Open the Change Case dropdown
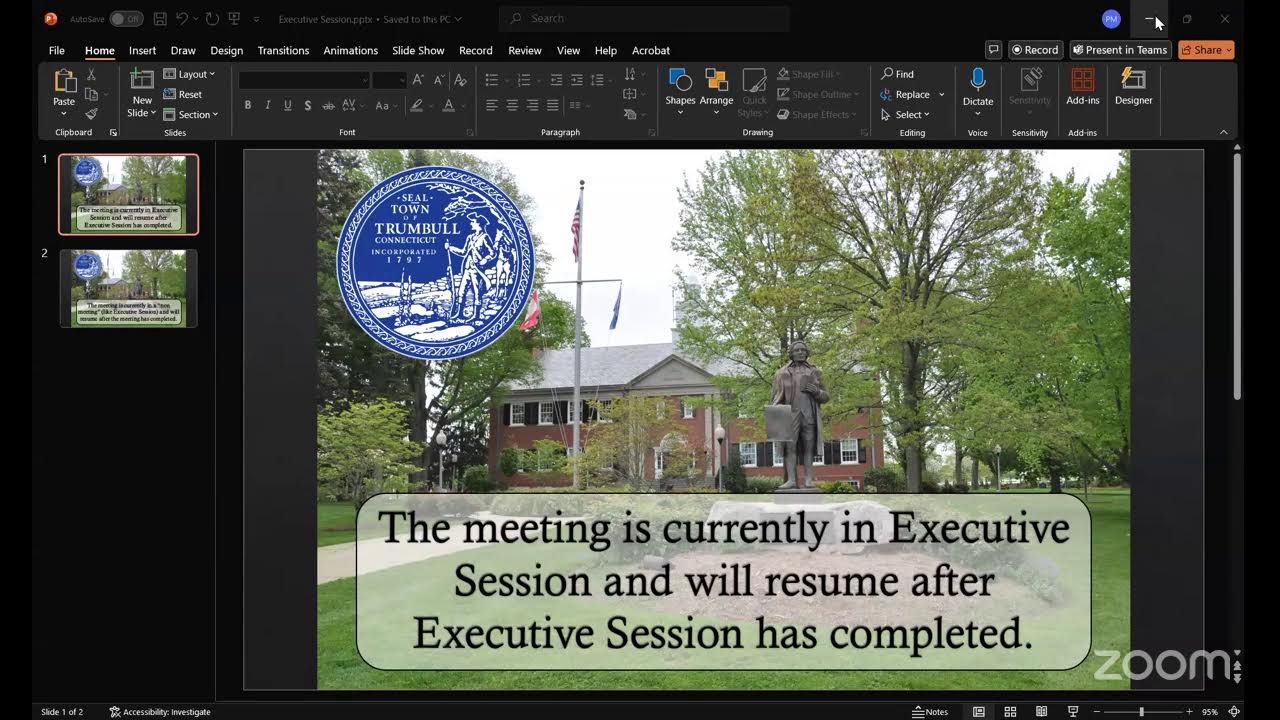 385,105
